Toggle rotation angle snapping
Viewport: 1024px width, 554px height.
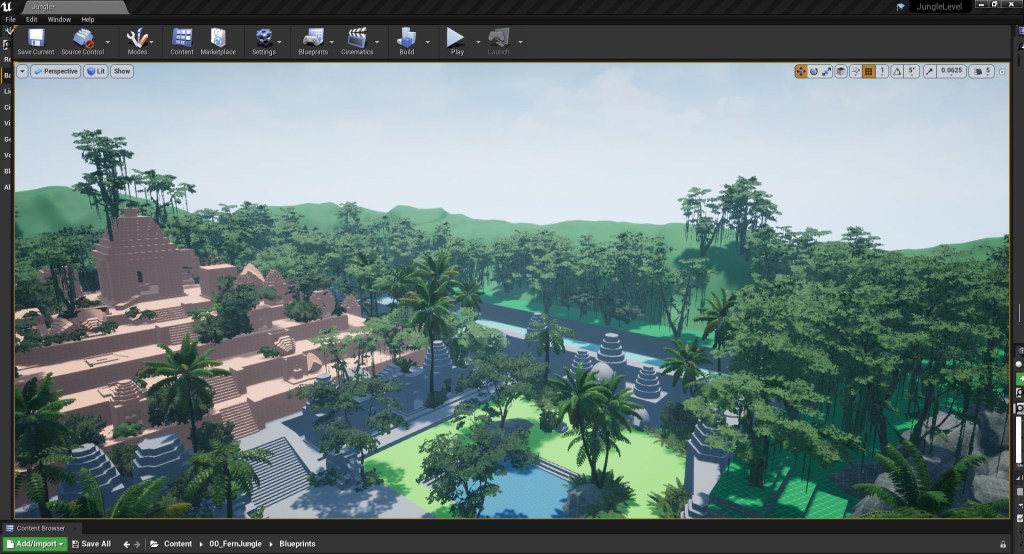click(x=897, y=71)
